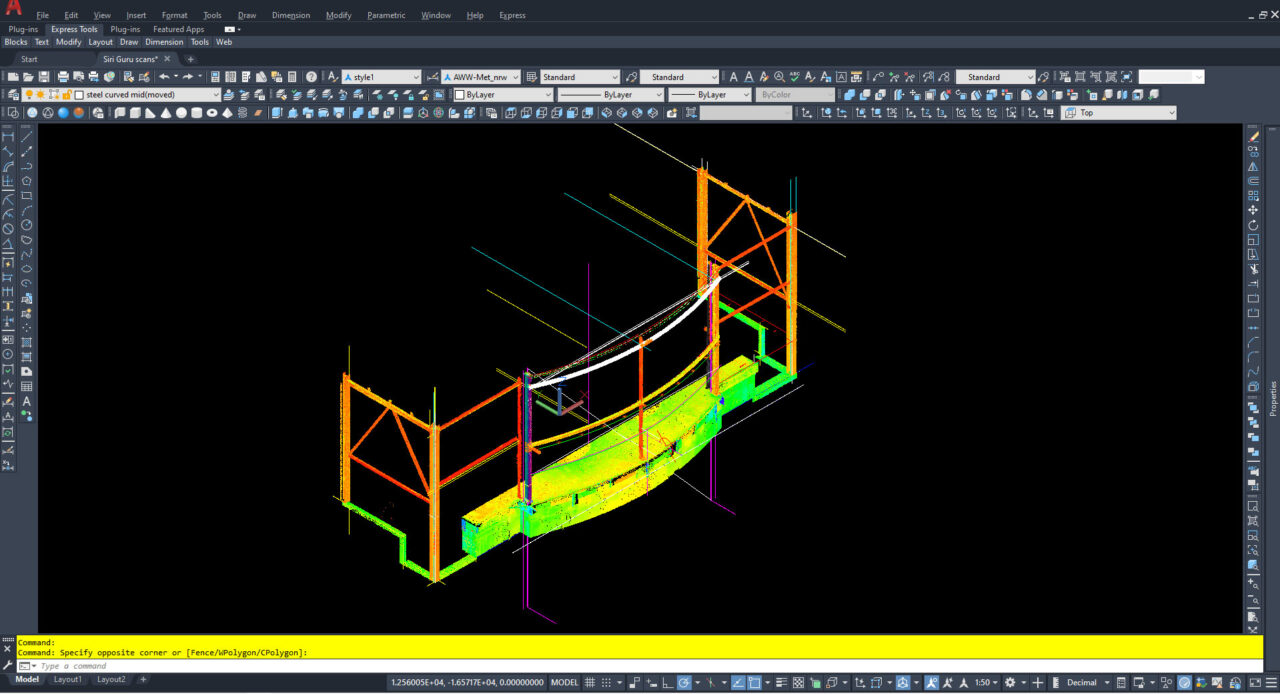
Task: Open the Properties palette side label
Action: 1273,398
